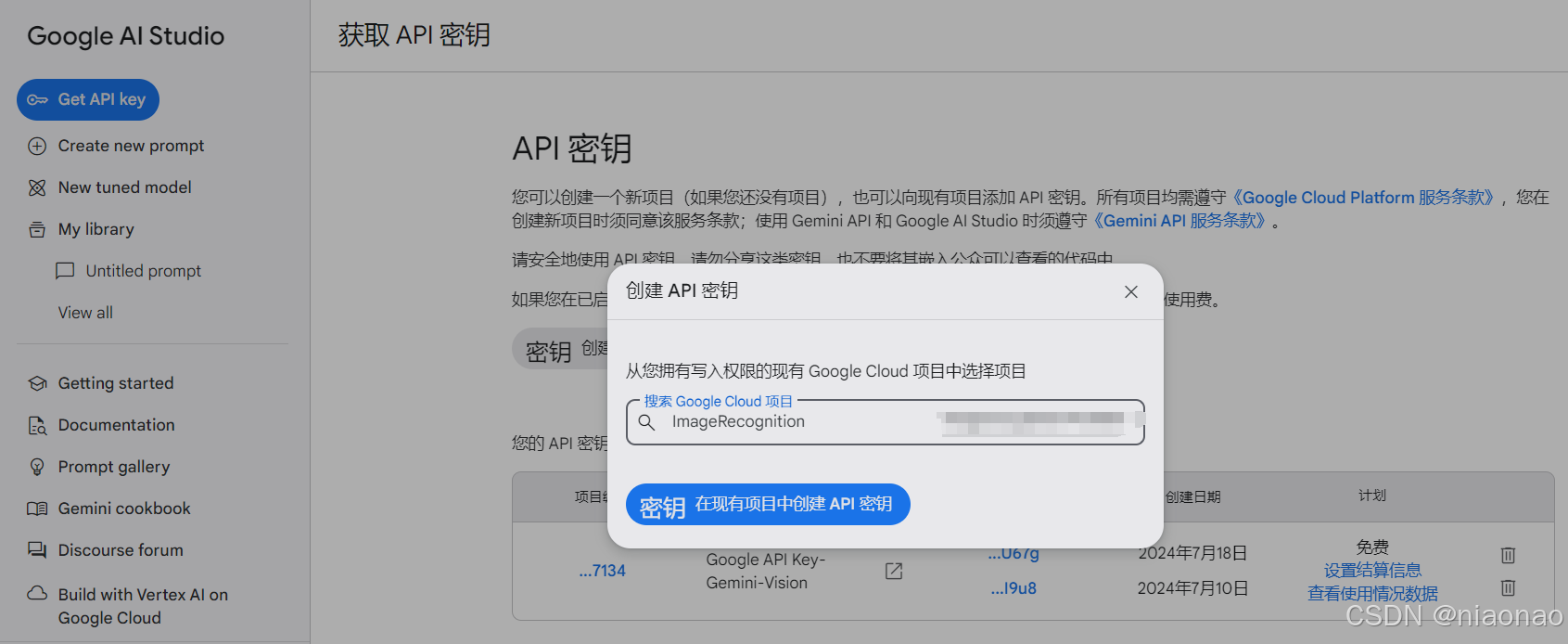The height and width of the screenshot is (644, 1568).
Task: Click the tuned model icon in sidebar
Action: click(x=37, y=187)
